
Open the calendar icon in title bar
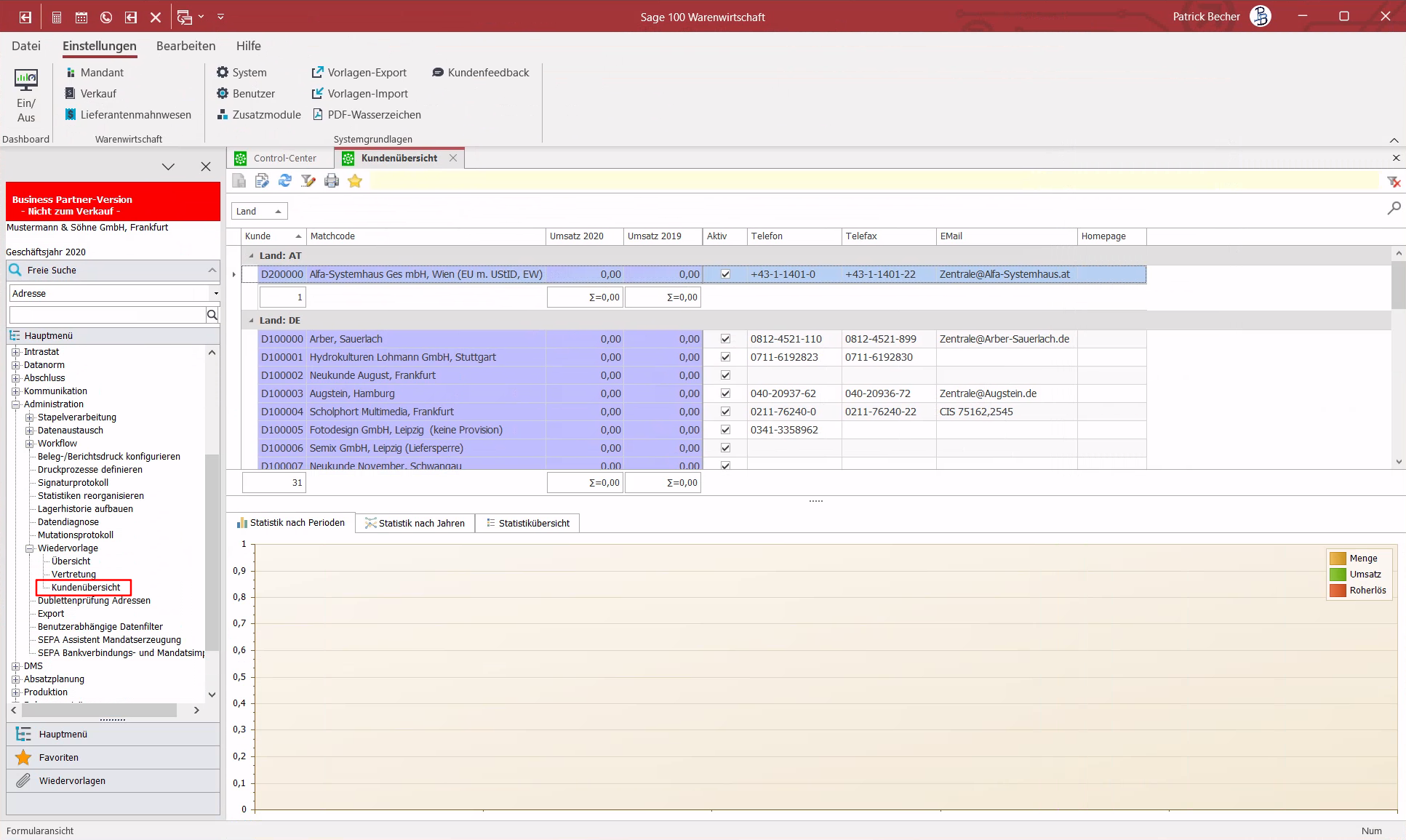(x=81, y=17)
